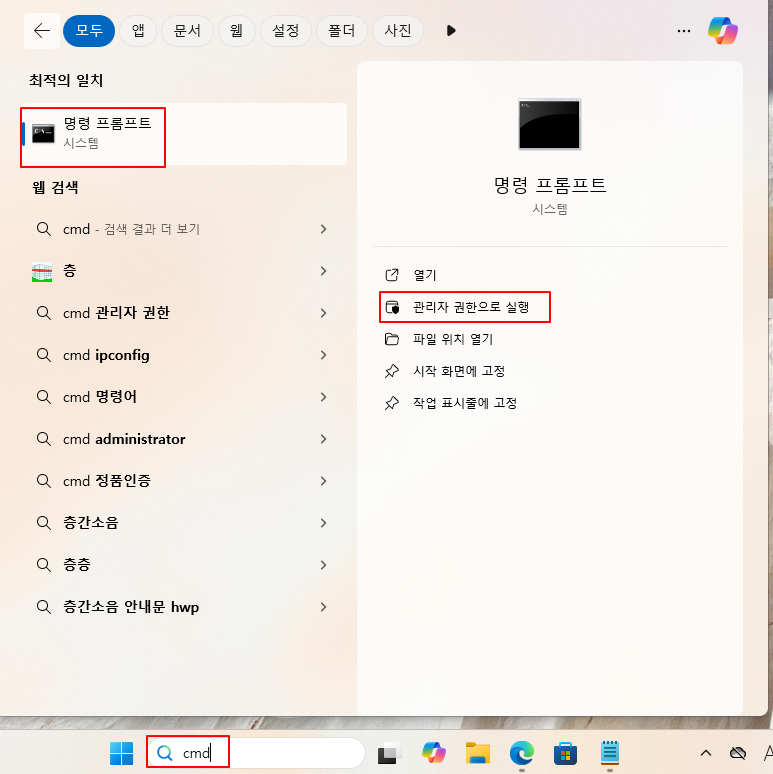Viewport: 773px width, 774px height.
Task: Open Microsoft Edge from the taskbar
Action: pyautogui.click(x=522, y=753)
